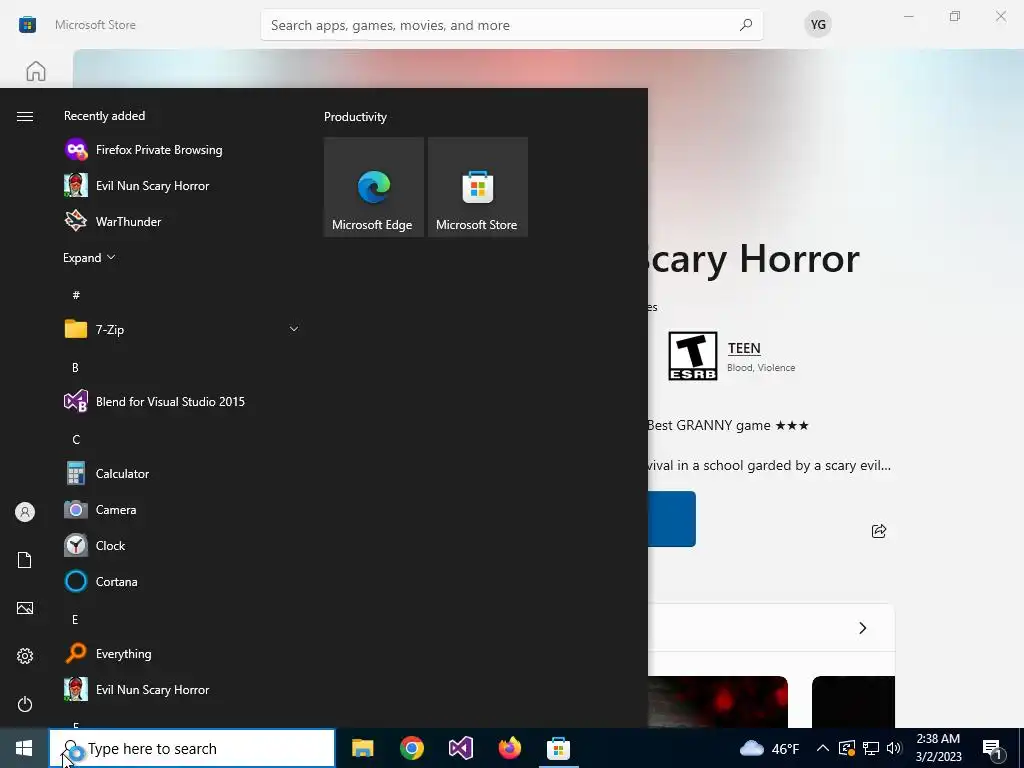This screenshot has height=768, width=1024.
Task: Click the Store search magnifier icon
Action: [746, 25]
